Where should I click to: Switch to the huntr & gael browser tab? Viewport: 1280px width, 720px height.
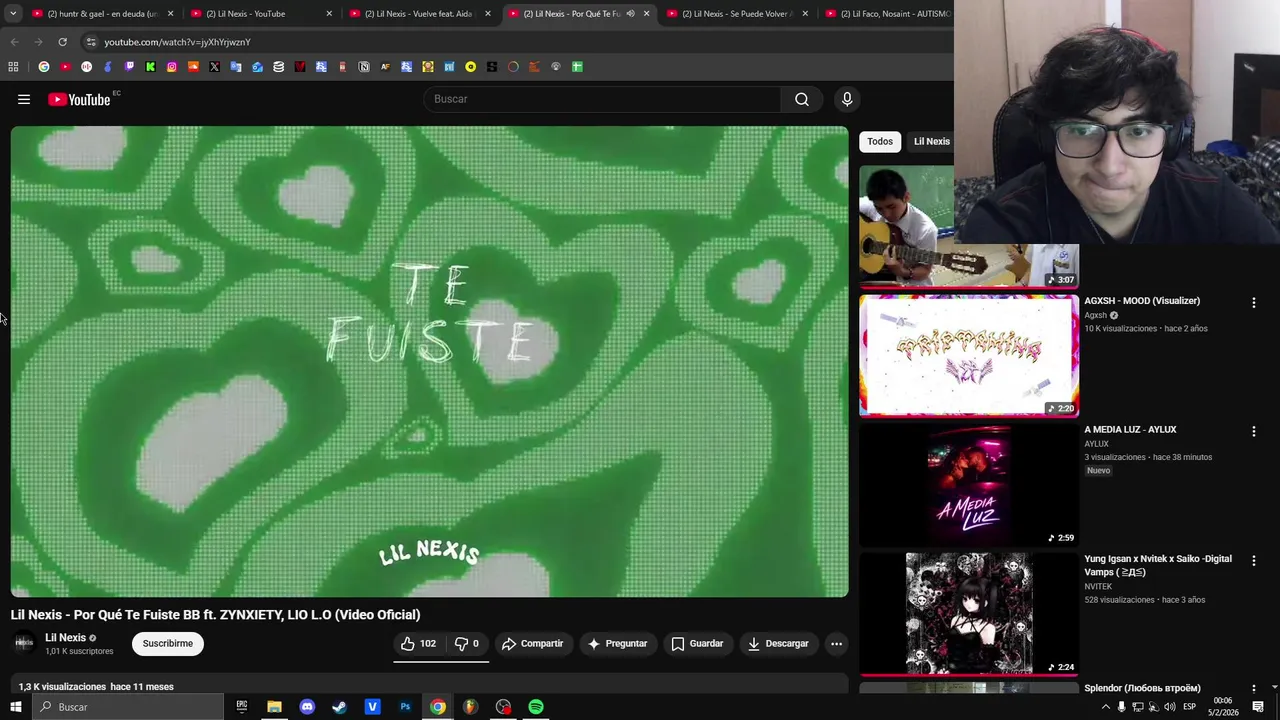(x=102, y=14)
